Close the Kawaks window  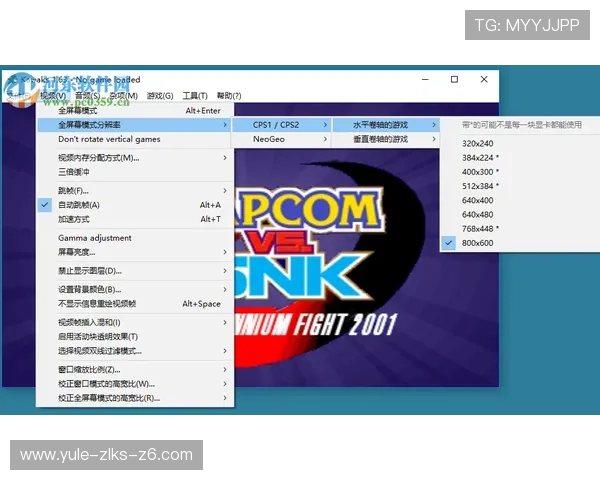[484, 79]
